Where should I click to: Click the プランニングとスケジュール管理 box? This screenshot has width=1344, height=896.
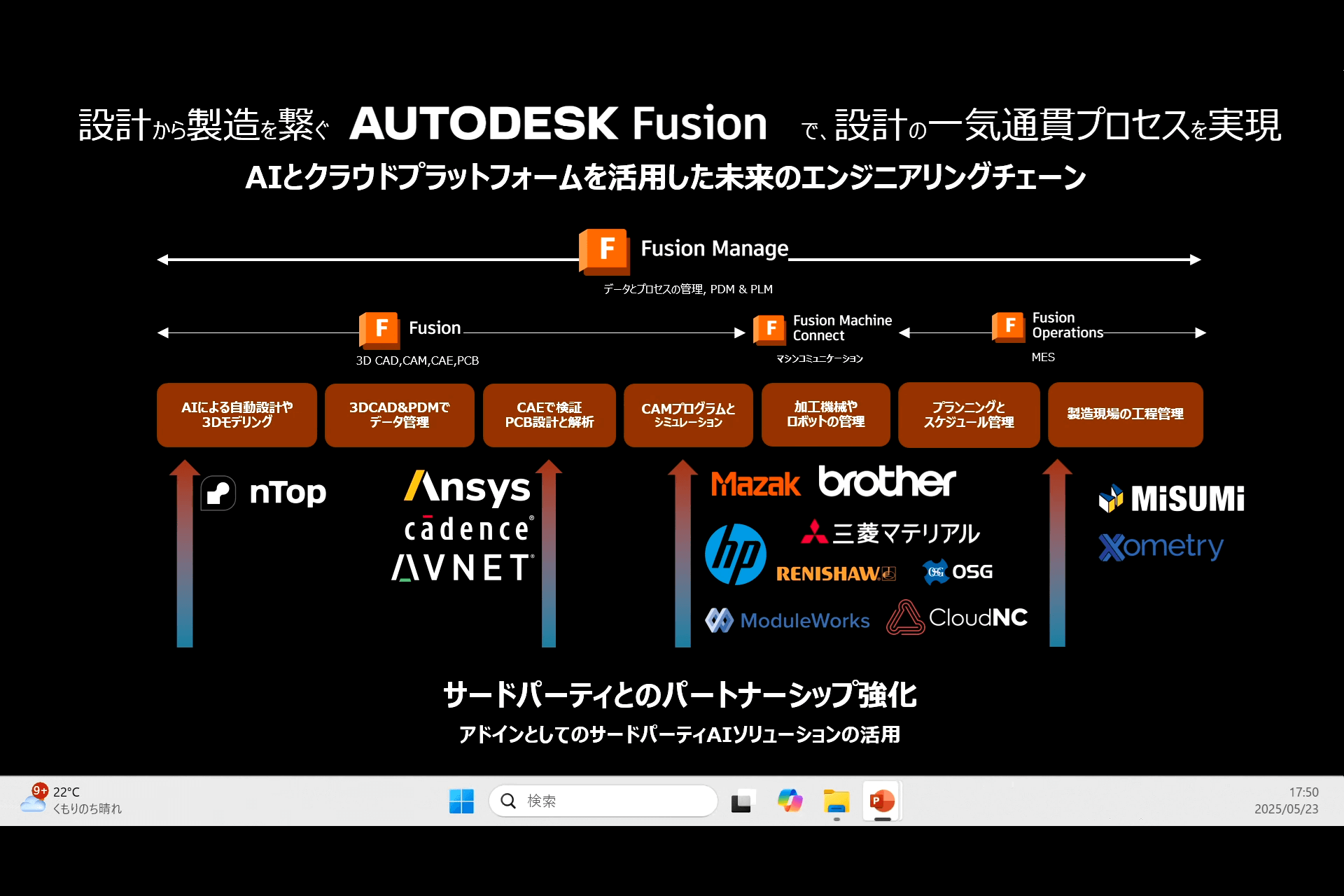pos(969,414)
